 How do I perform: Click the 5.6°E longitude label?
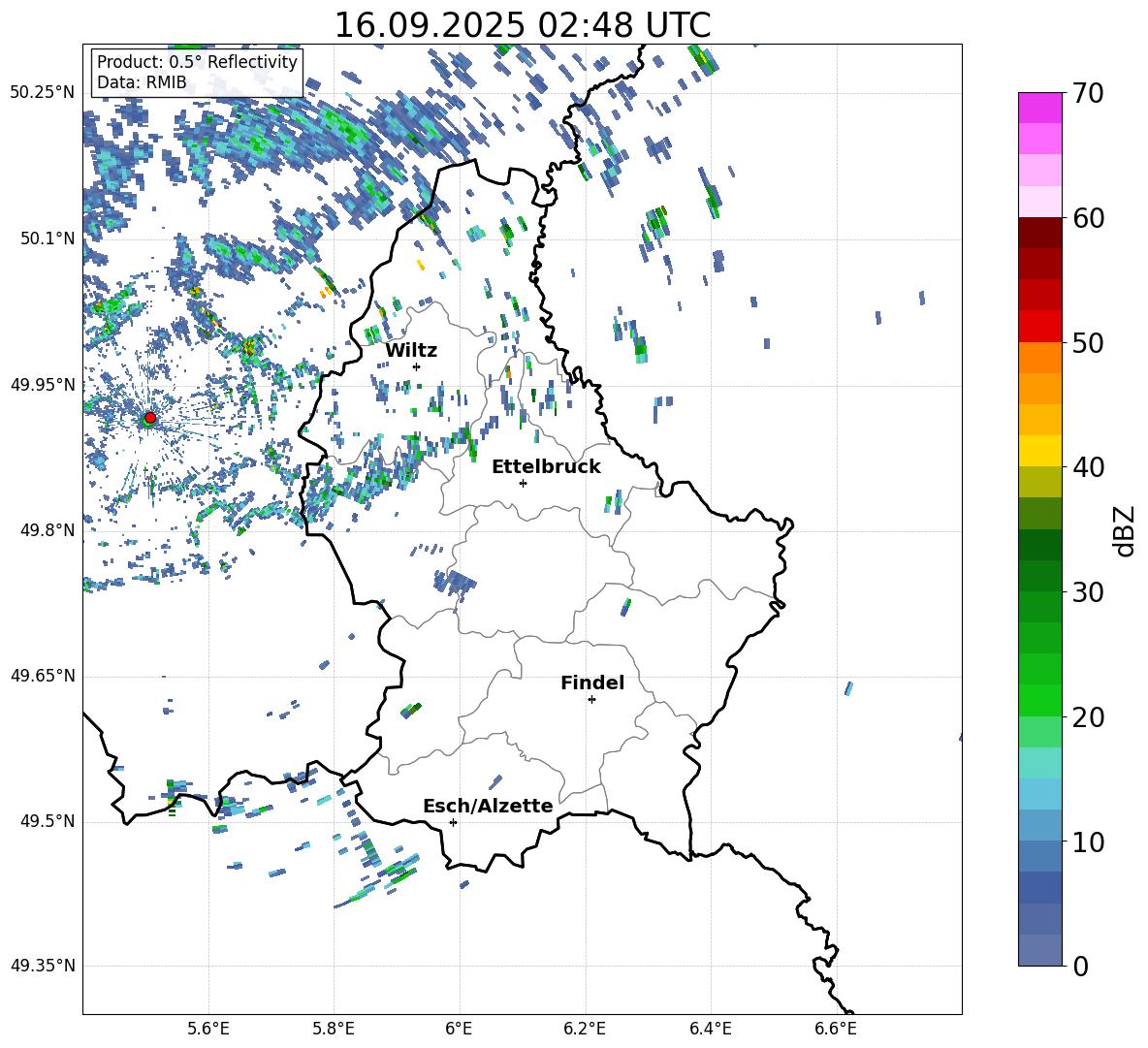coord(208,1029)
